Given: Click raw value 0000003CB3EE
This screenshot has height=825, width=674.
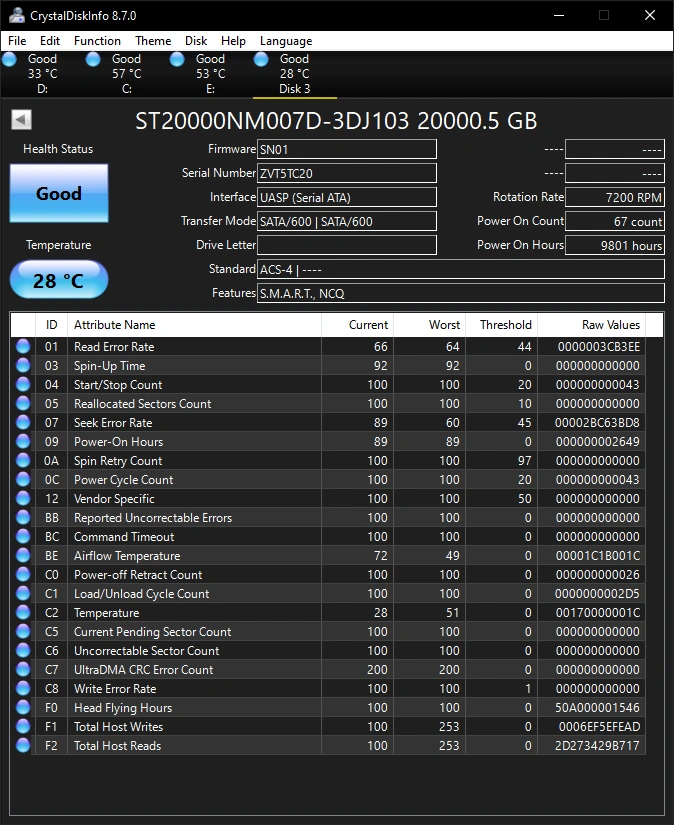Looking at the screenshot, I should pos(599,347).
